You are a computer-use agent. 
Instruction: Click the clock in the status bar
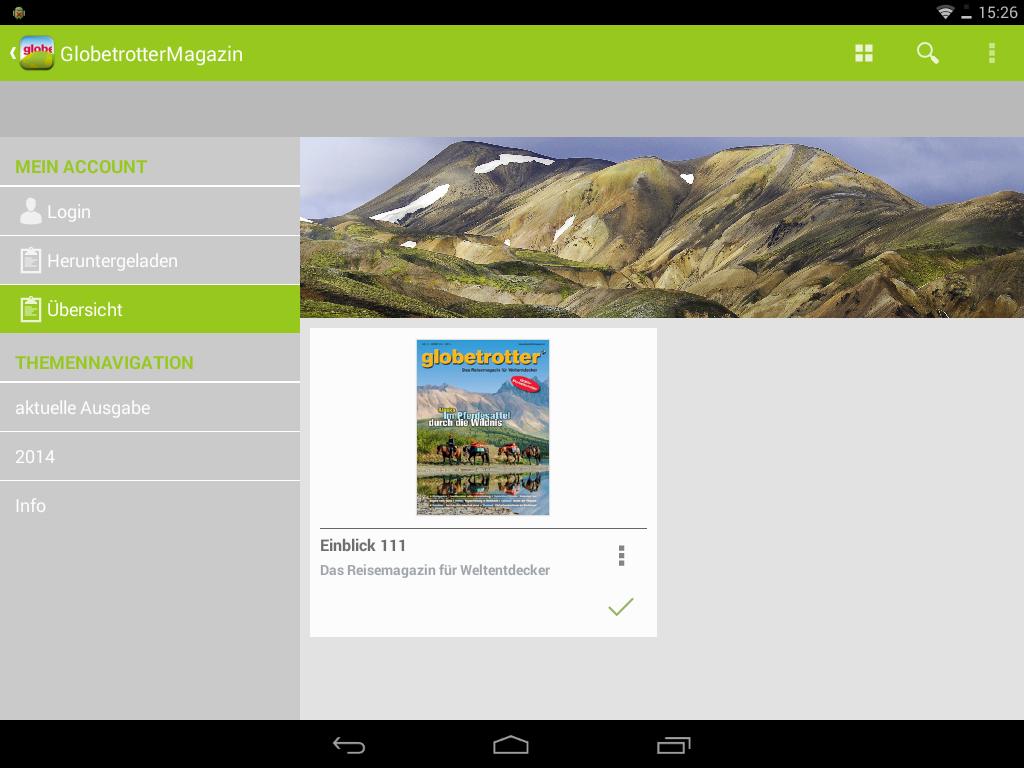pos(1001,14)
